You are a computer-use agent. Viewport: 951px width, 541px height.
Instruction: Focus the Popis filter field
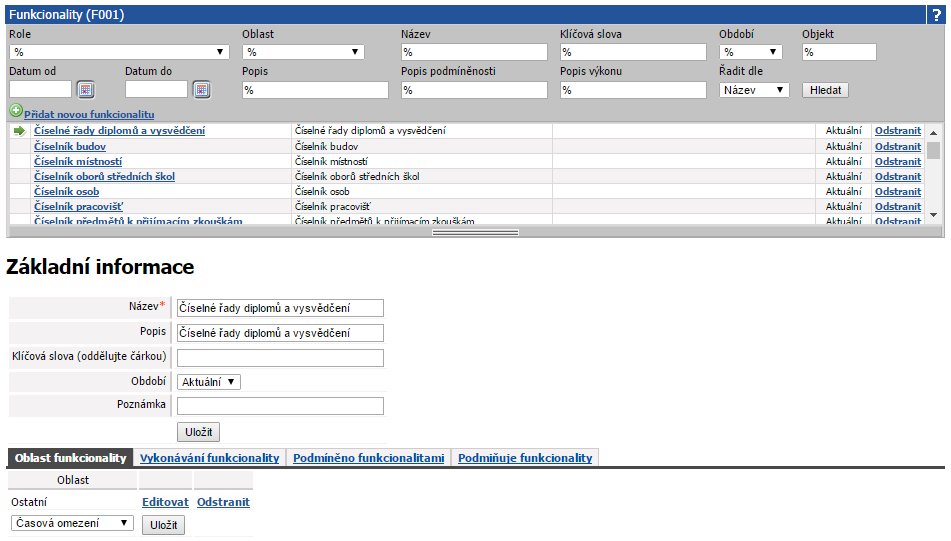315,90
